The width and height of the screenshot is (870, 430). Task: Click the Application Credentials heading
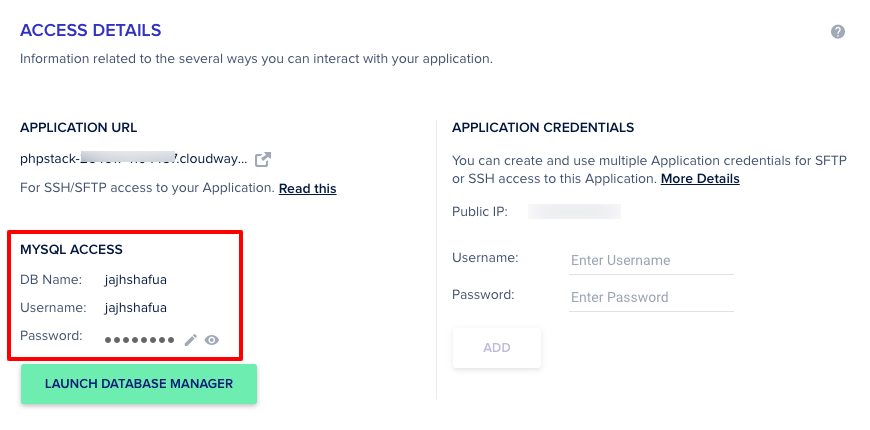pyautogui.click(x=543, y=128)
